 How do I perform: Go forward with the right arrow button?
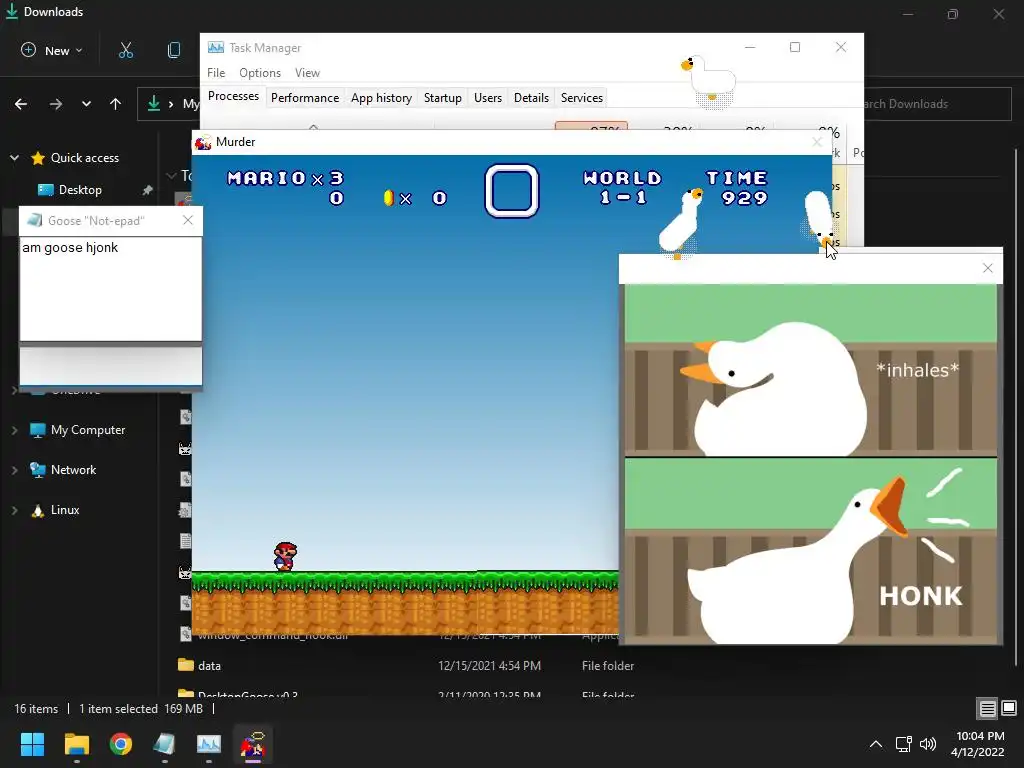(56, 104)
